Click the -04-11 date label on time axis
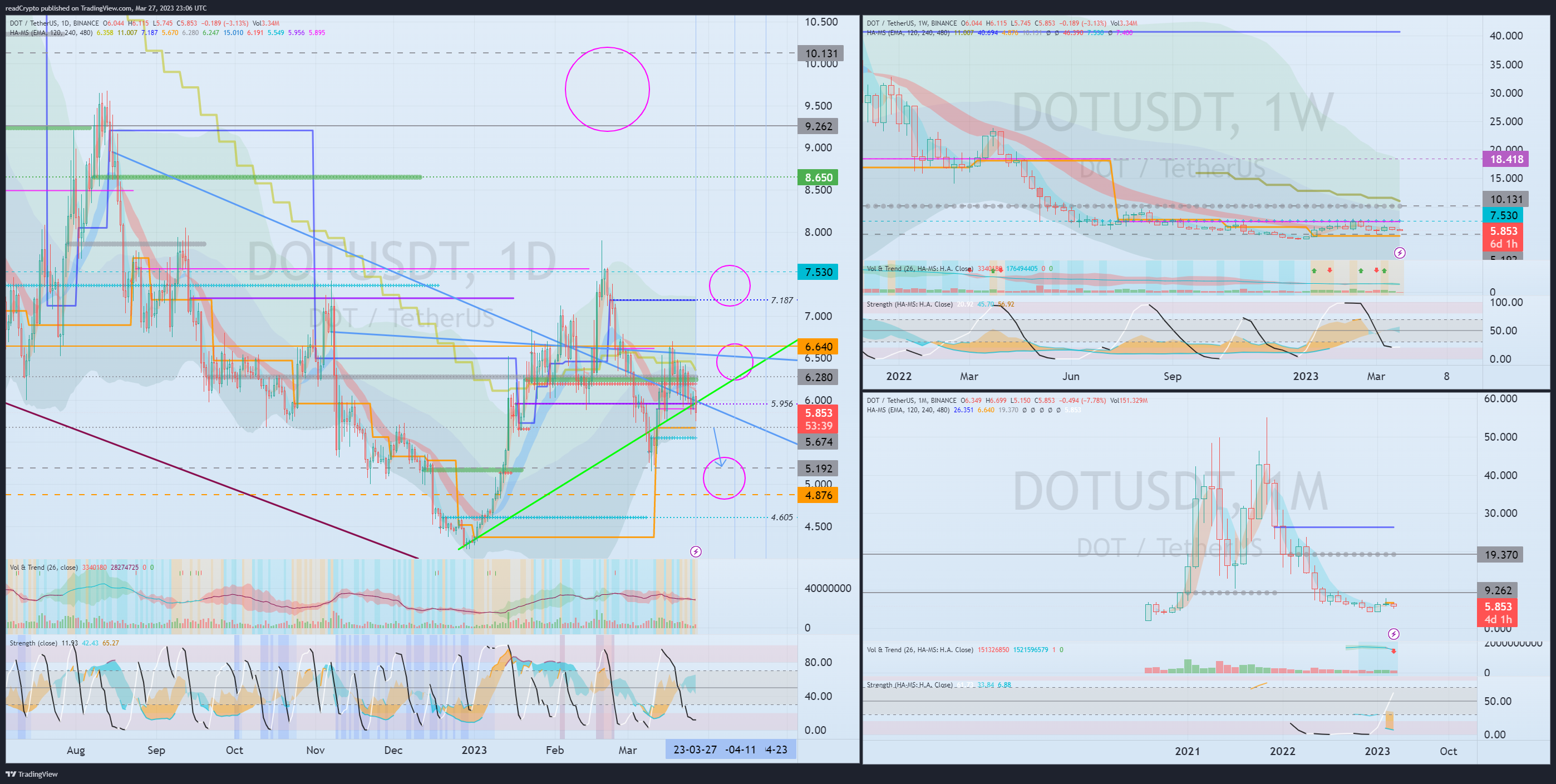 741,750
